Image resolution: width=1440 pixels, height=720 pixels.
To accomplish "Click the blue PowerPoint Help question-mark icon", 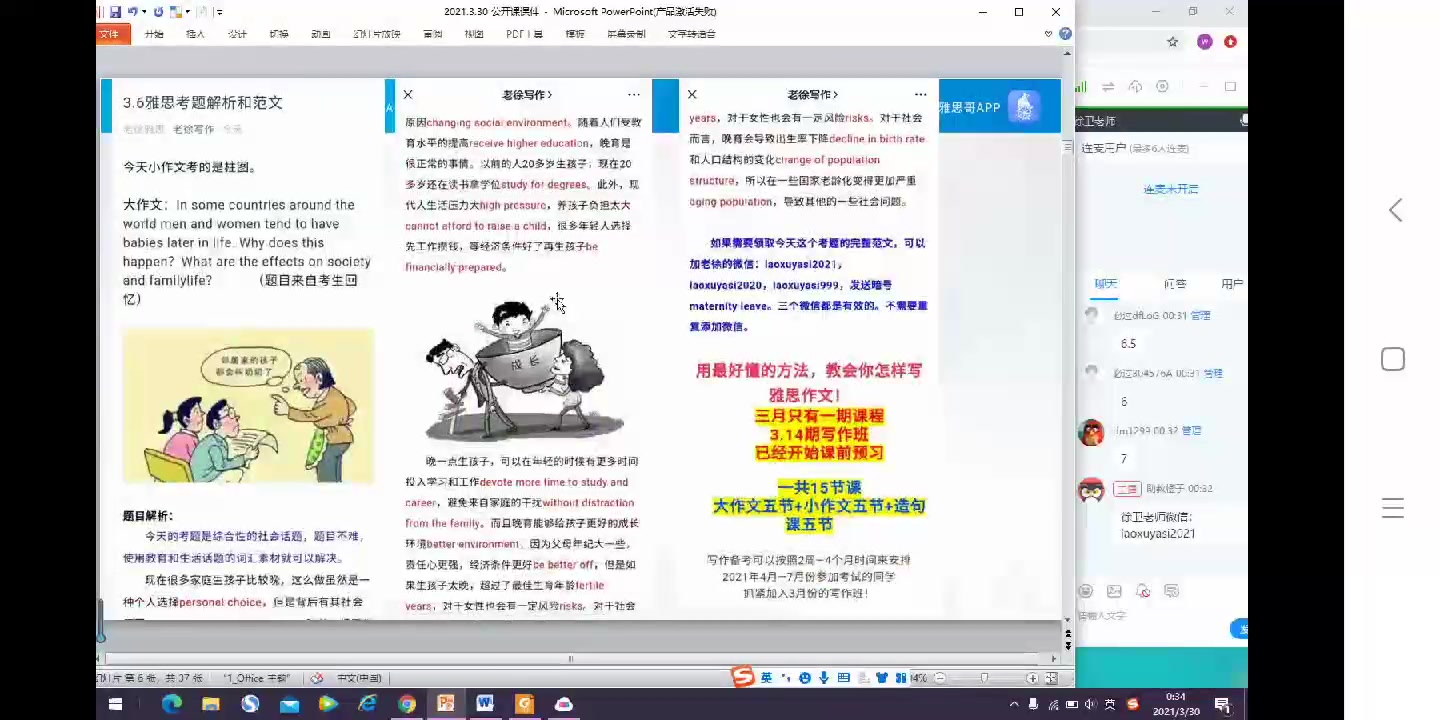I will point(1066,33).
